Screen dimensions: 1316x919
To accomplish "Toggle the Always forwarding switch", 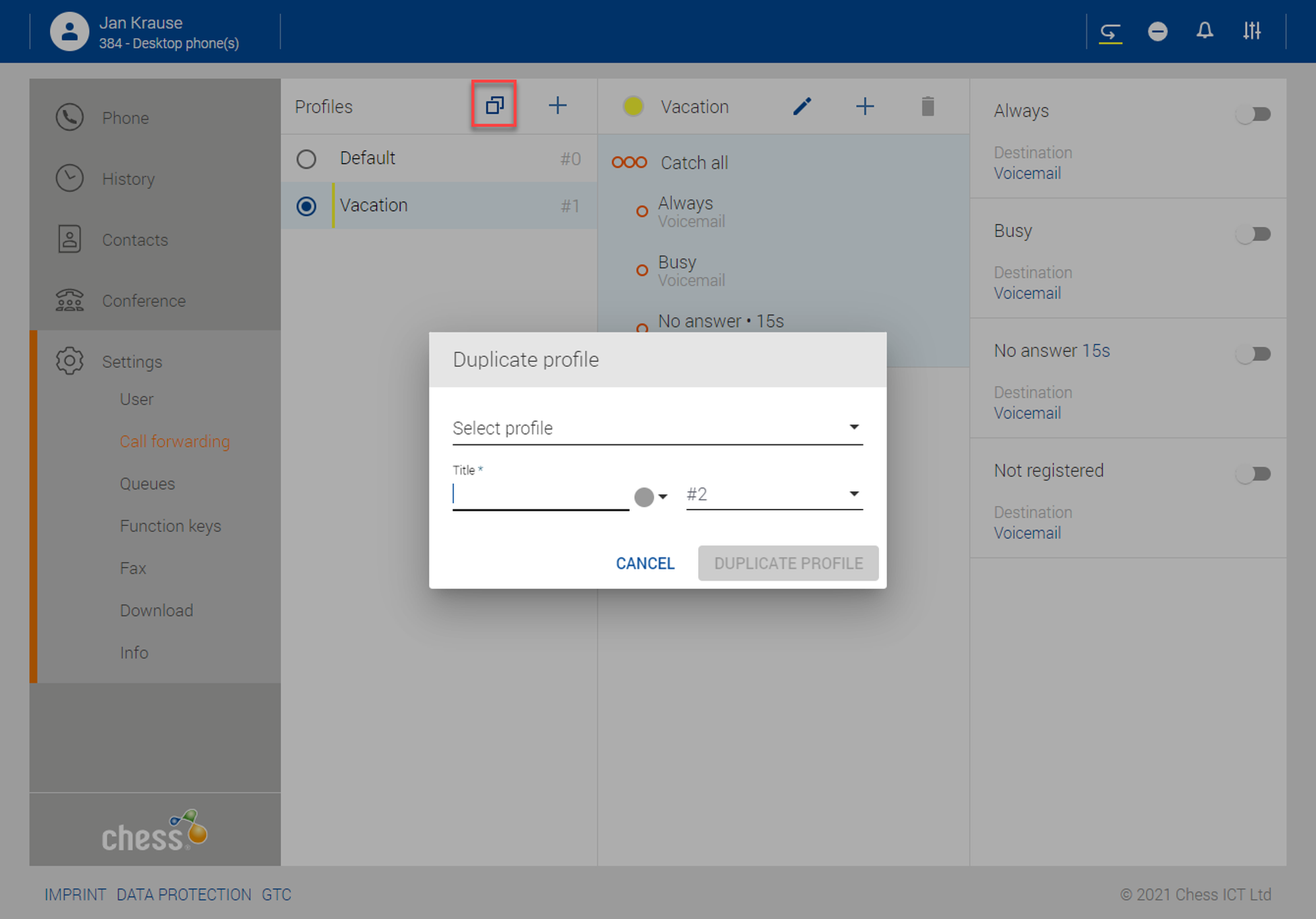I will tap(1253, 115).
